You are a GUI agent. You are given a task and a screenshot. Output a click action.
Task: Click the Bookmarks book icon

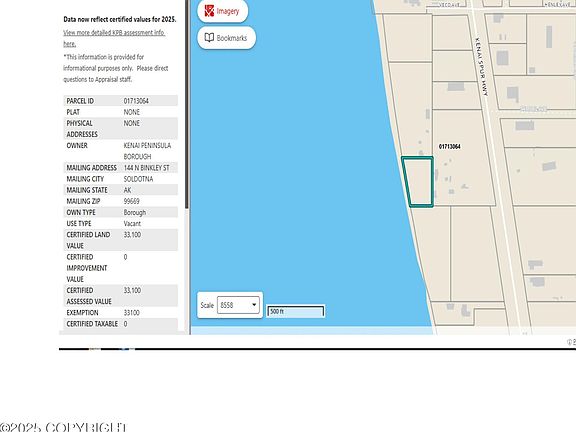point(209,37)
